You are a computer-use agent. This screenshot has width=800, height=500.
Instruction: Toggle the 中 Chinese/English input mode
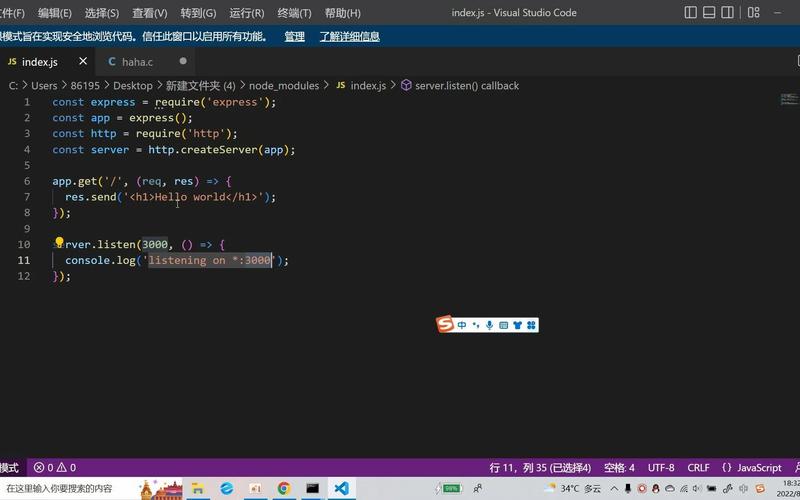(462, 325)
